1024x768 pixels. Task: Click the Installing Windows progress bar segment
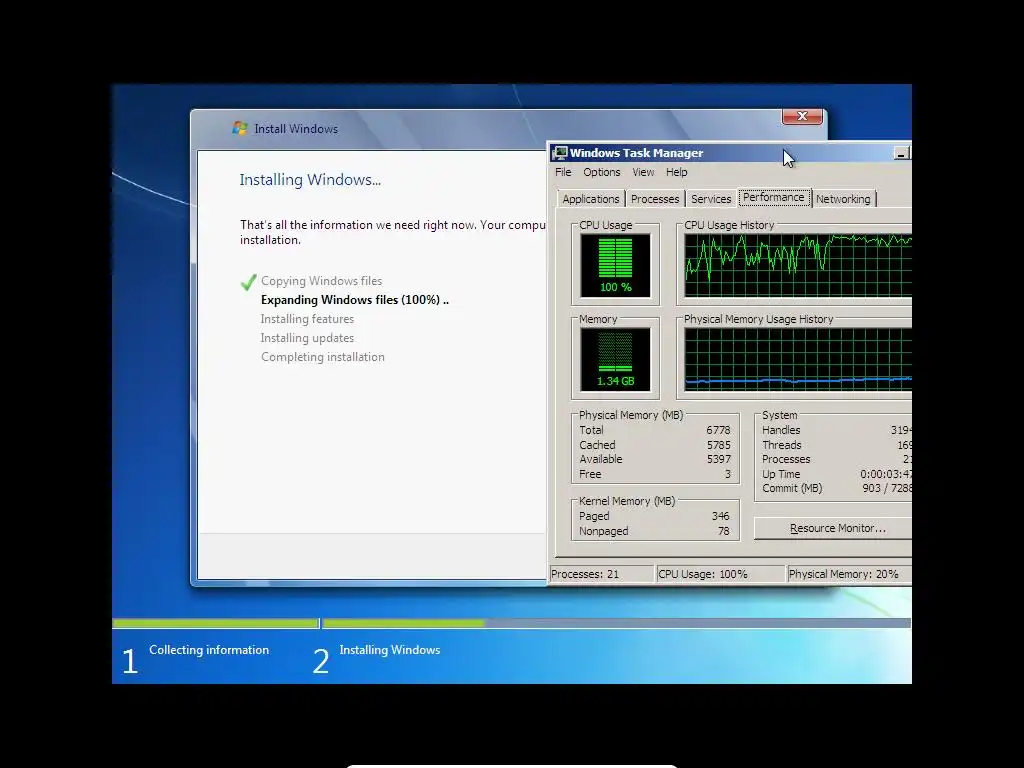[617, 623]
